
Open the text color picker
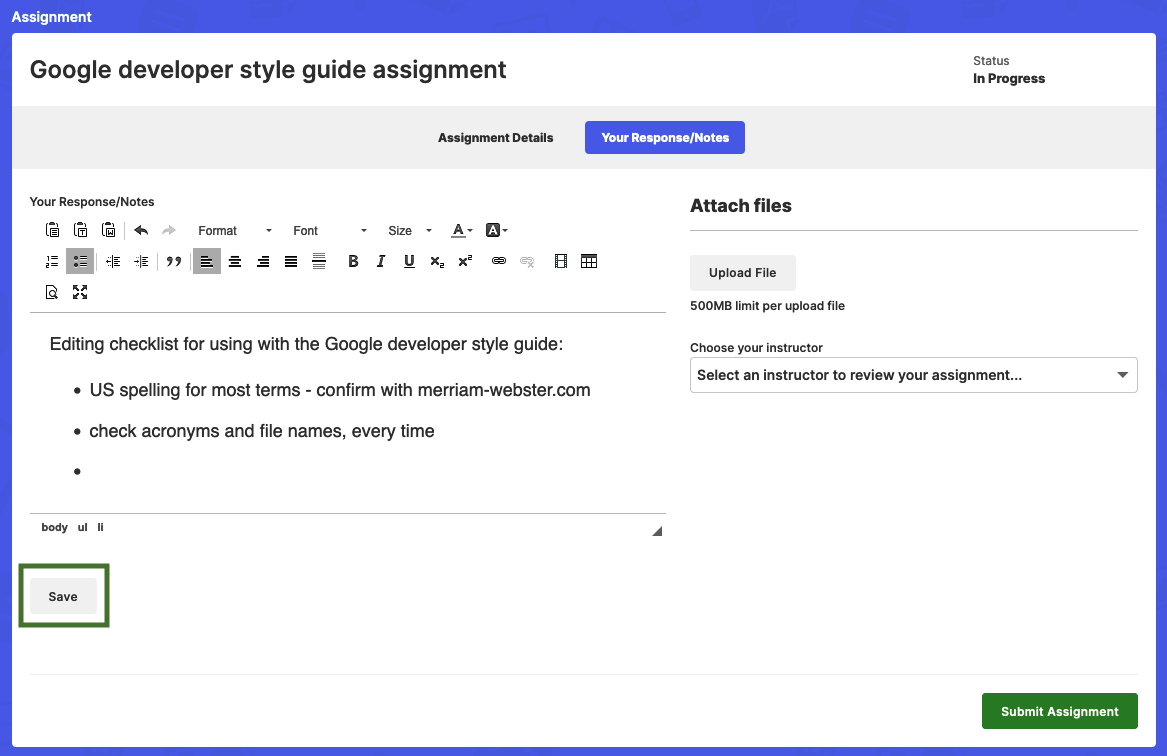(x=458, y=230)
